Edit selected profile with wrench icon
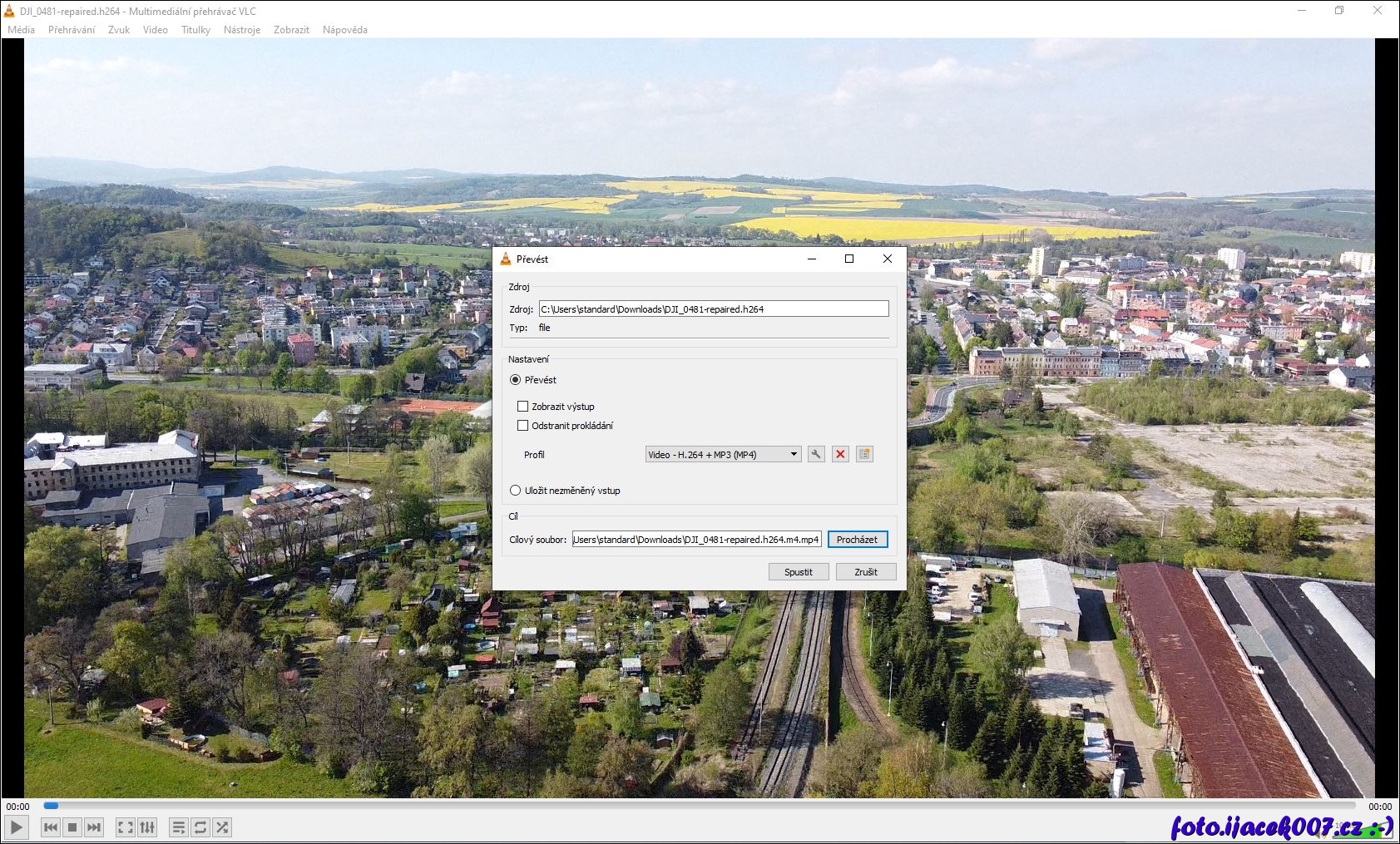1400x844 pixels. tap(816, 454)
